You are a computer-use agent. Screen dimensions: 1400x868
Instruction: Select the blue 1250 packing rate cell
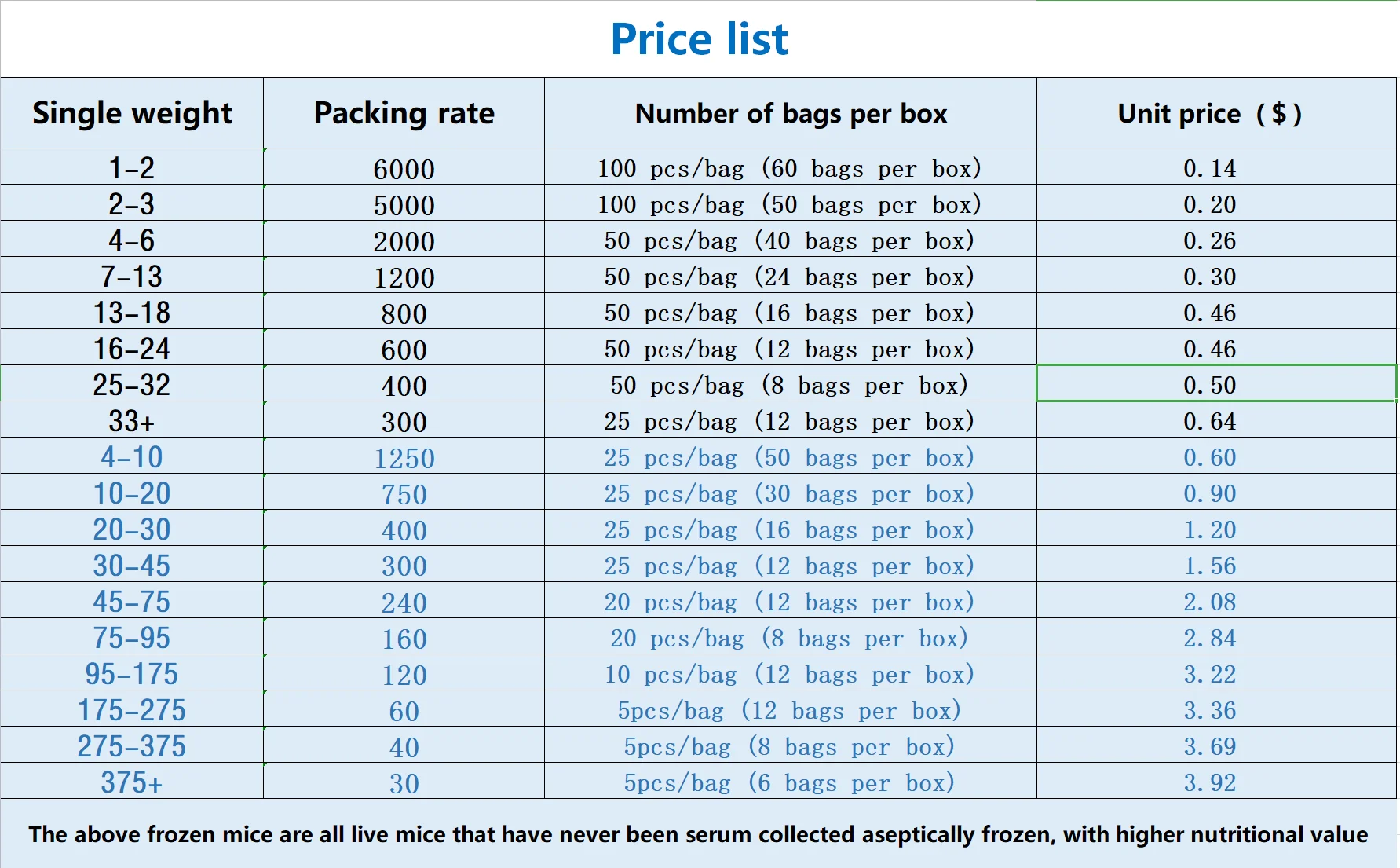pos(404,458)
